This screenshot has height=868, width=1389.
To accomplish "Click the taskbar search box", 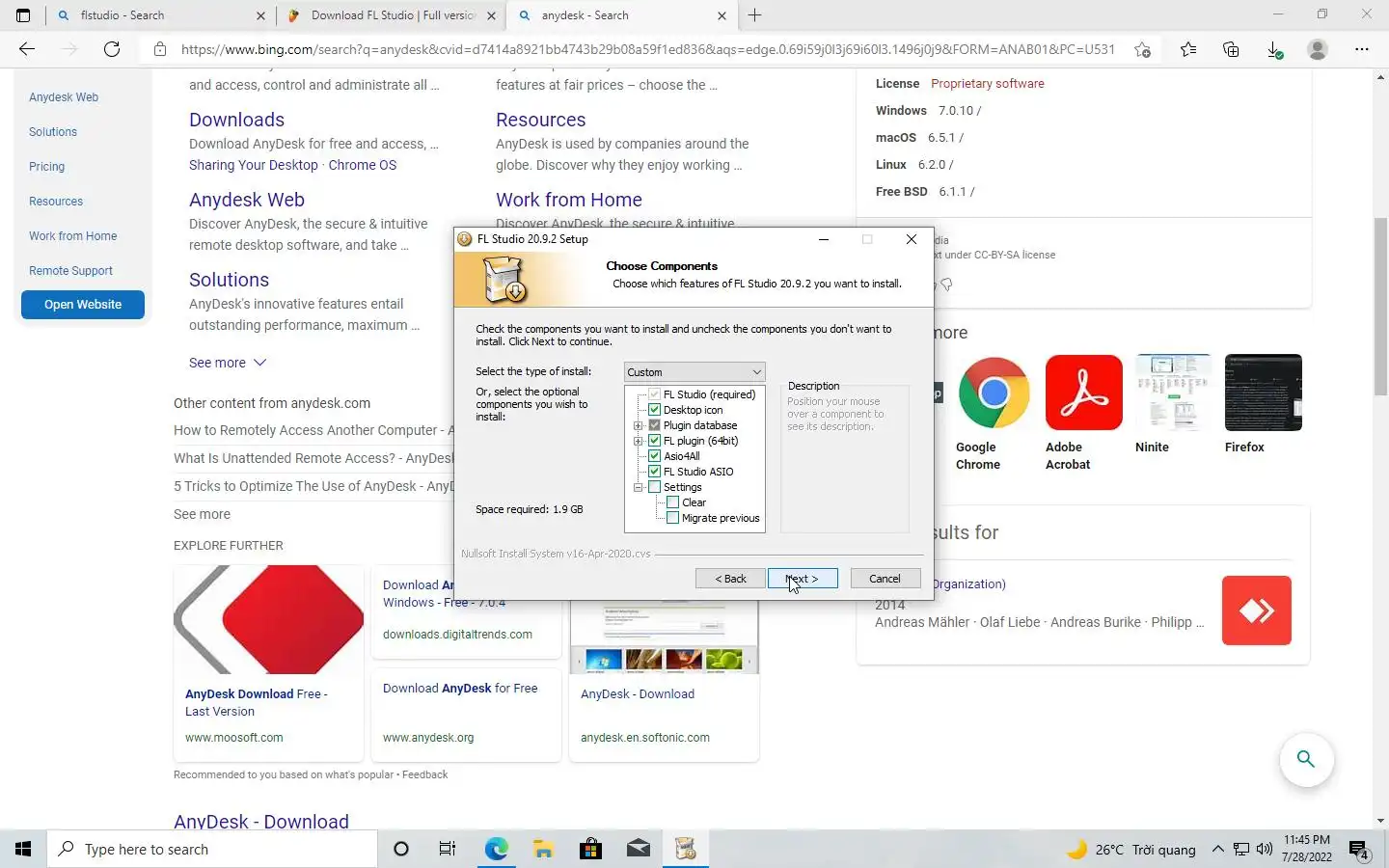I will pos(212,850).
